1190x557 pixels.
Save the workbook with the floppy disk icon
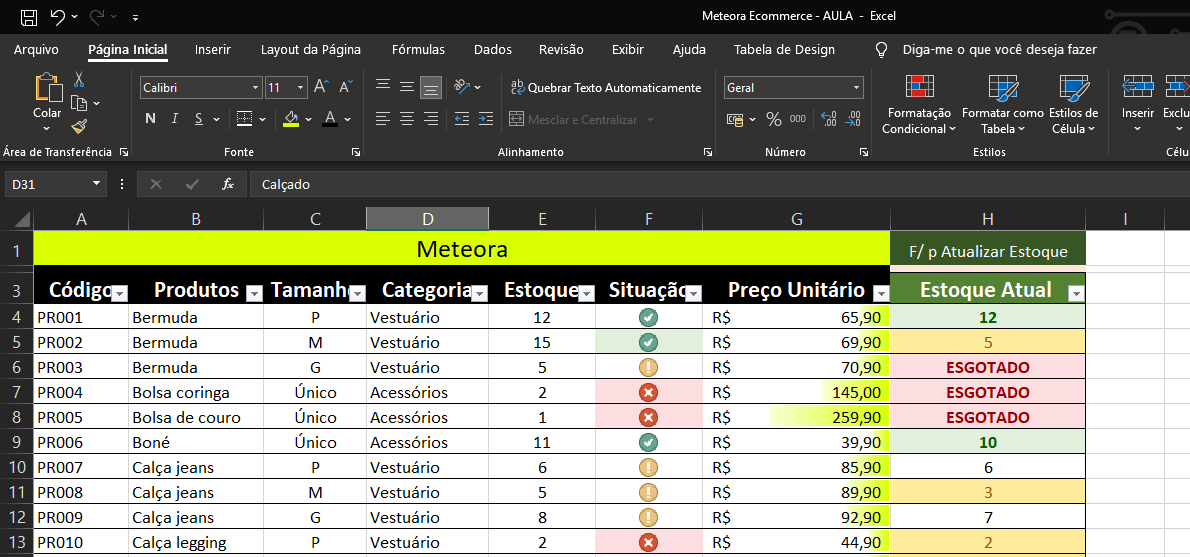28,17
